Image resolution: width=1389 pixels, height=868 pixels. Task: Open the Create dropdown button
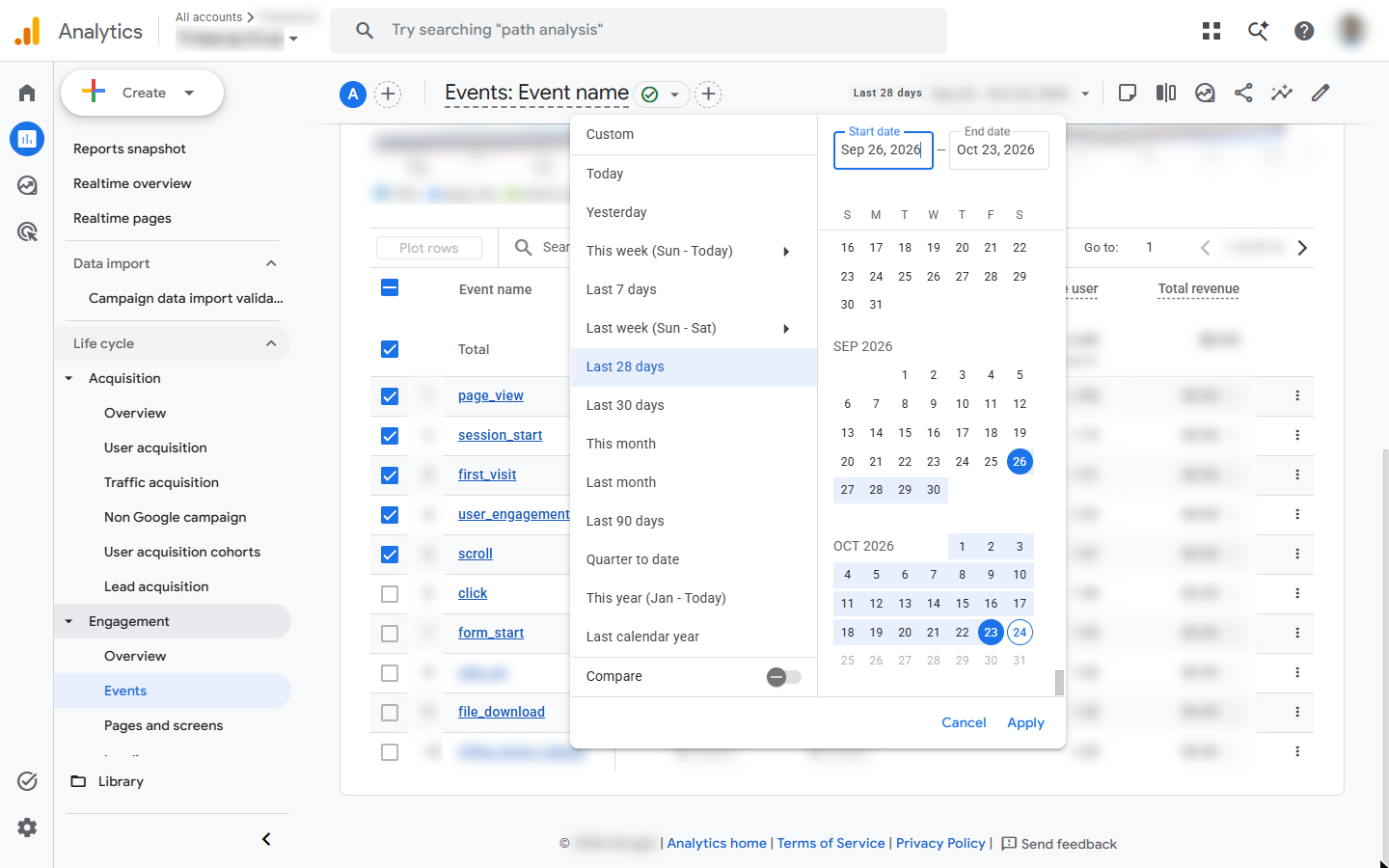(142, 93)
